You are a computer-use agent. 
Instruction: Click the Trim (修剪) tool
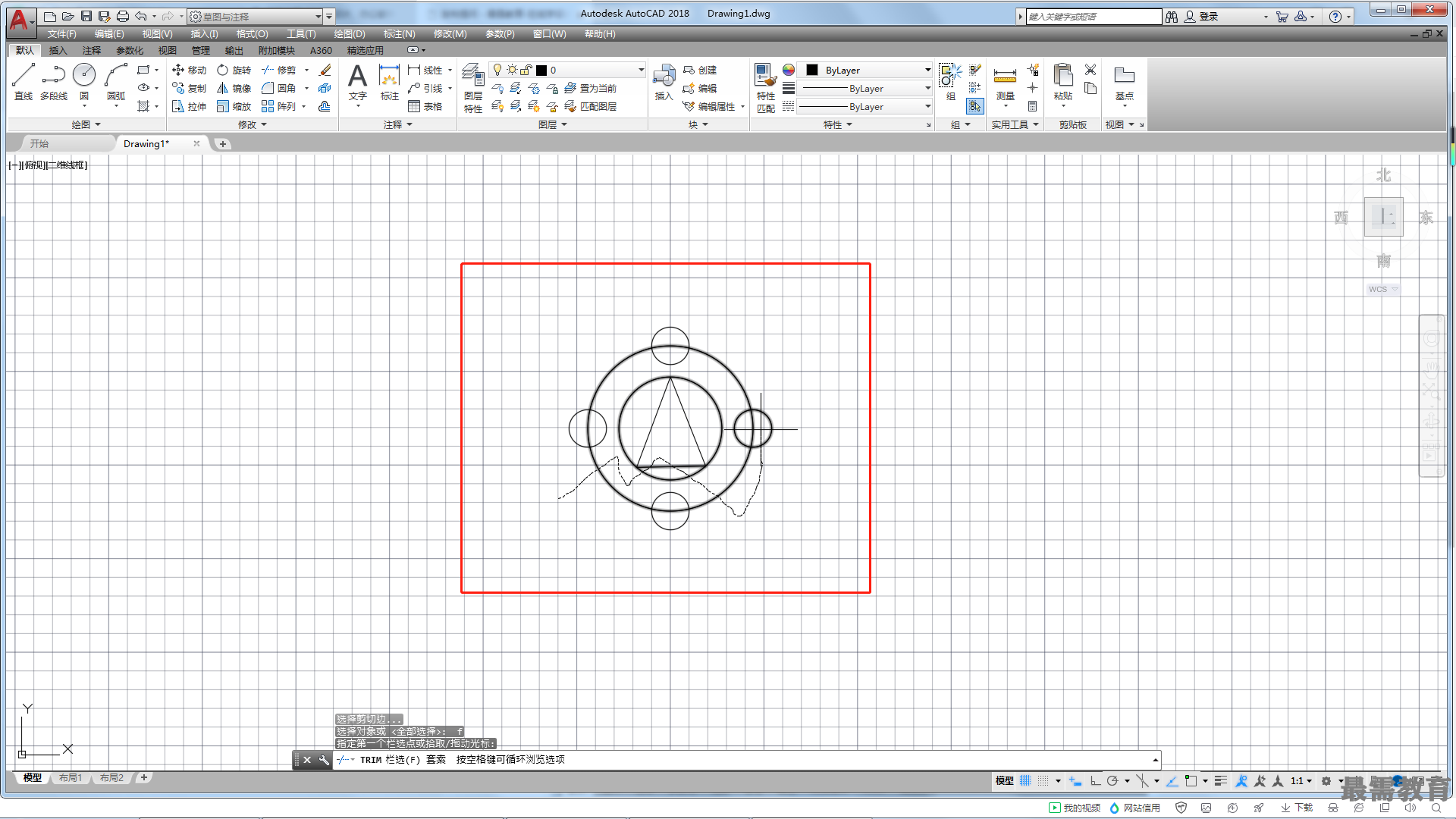pos(279,70)
